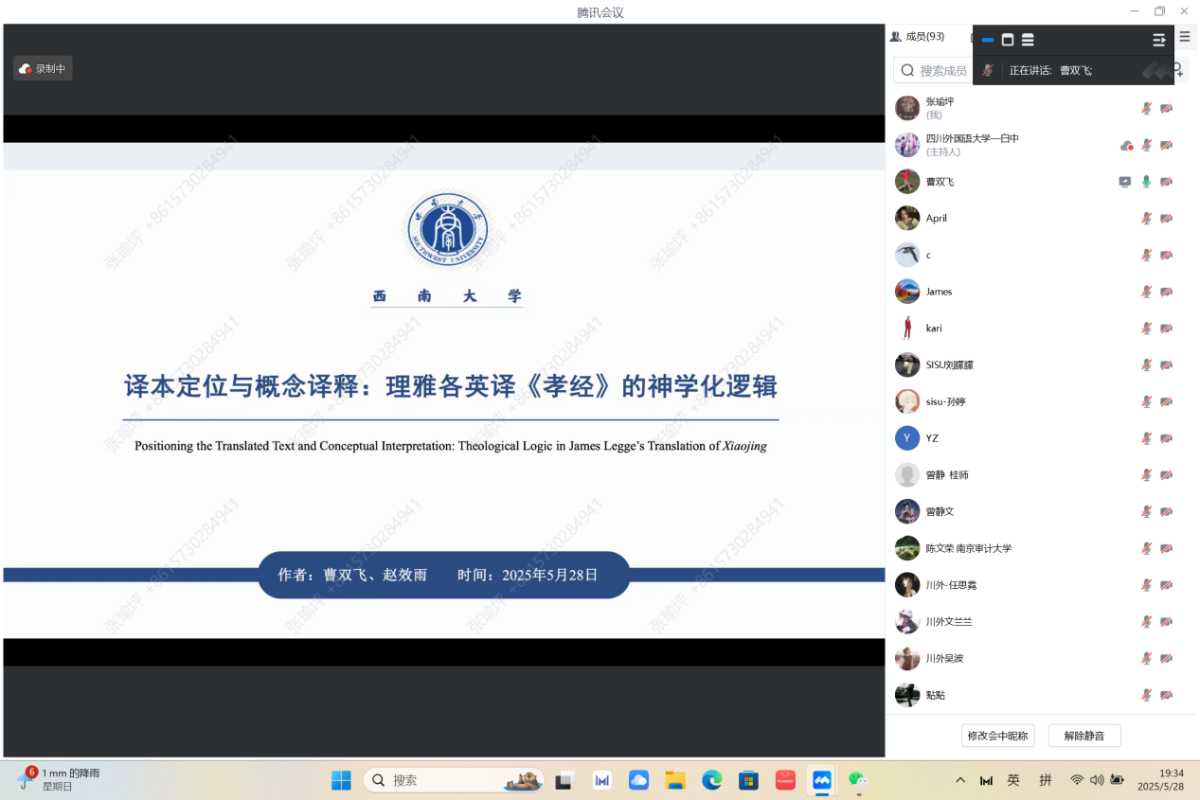Open Tencent Meeting icon in taskbar
The image size is (1200, 800).
point(822,780)
